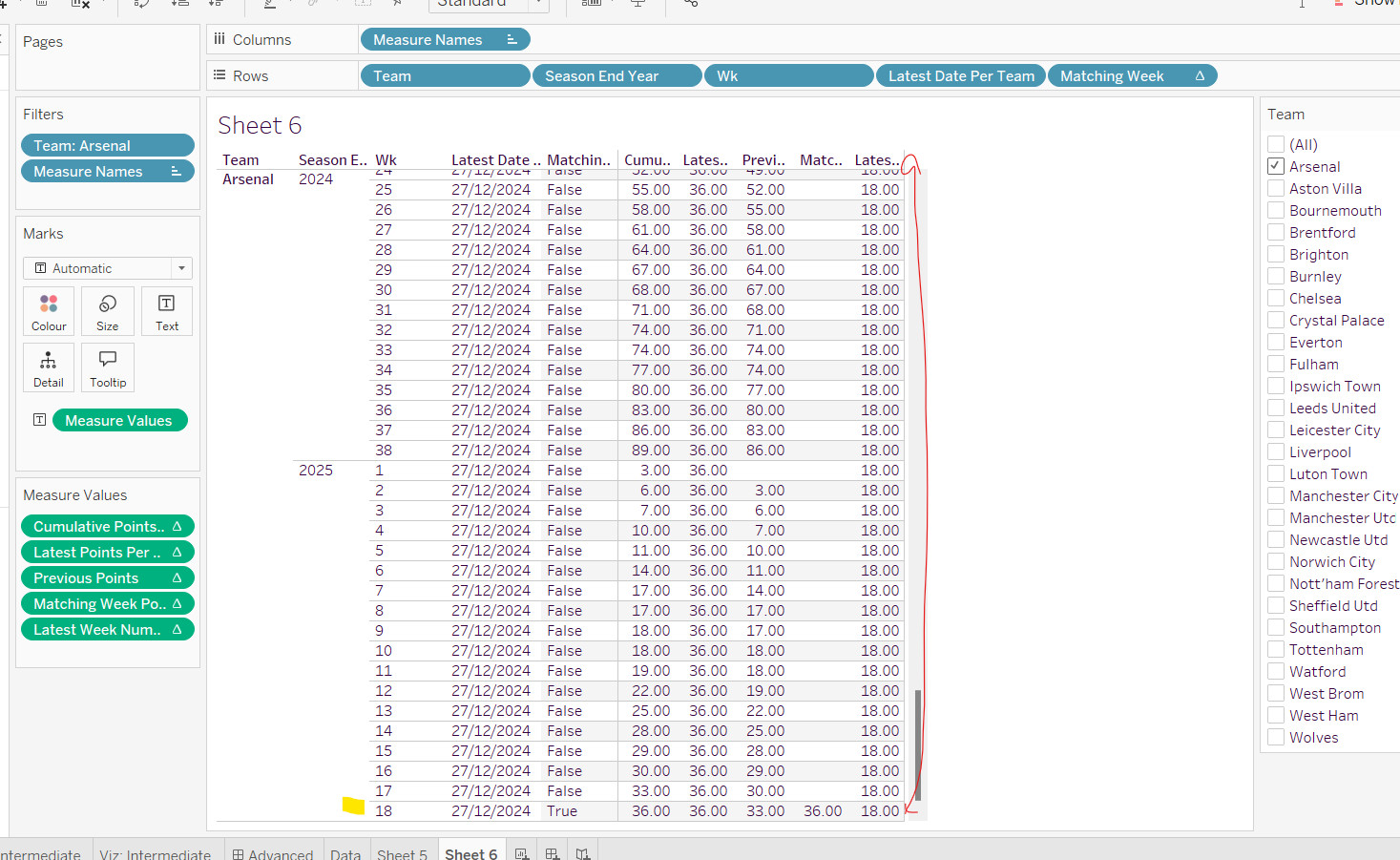Click the Rows shelf icon

(219, 75)
